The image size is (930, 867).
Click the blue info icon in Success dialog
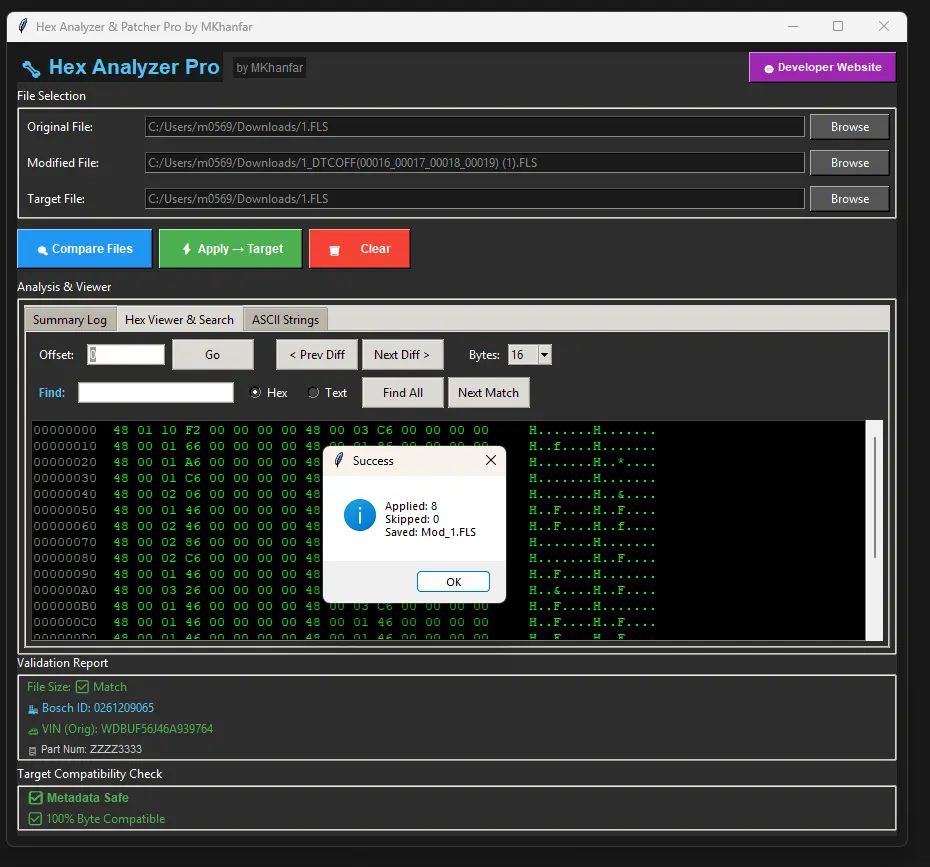[x=359, y=516]
